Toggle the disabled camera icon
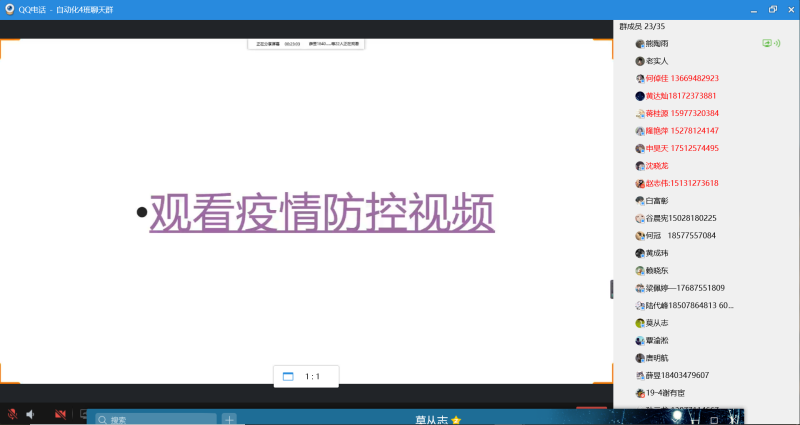Viewport: 800px width, 425px height. click(x=60, y=414)
